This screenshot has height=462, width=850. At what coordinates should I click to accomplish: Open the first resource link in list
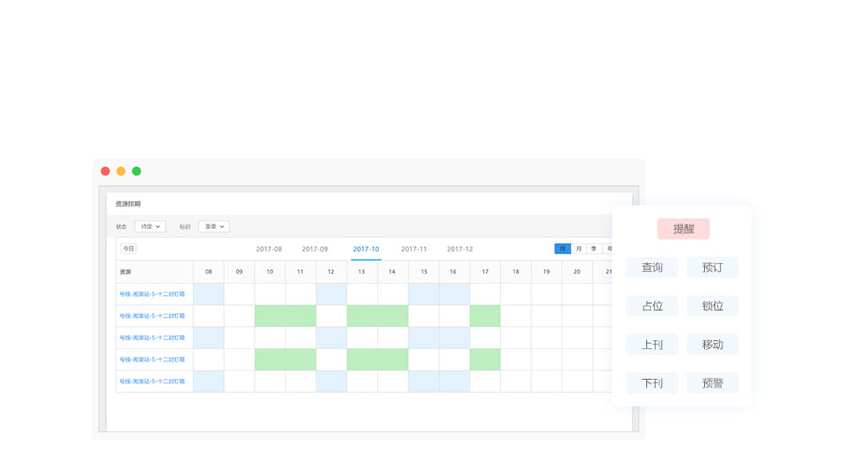pos(152,294)
